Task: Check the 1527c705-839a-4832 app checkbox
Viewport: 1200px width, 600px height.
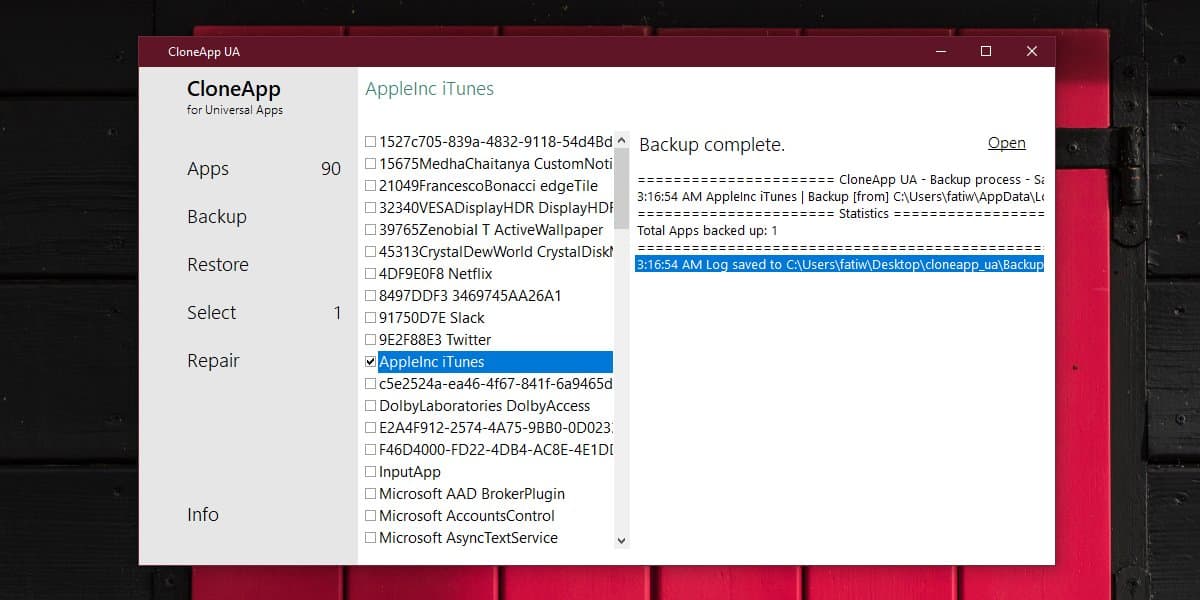Action: 371,142
